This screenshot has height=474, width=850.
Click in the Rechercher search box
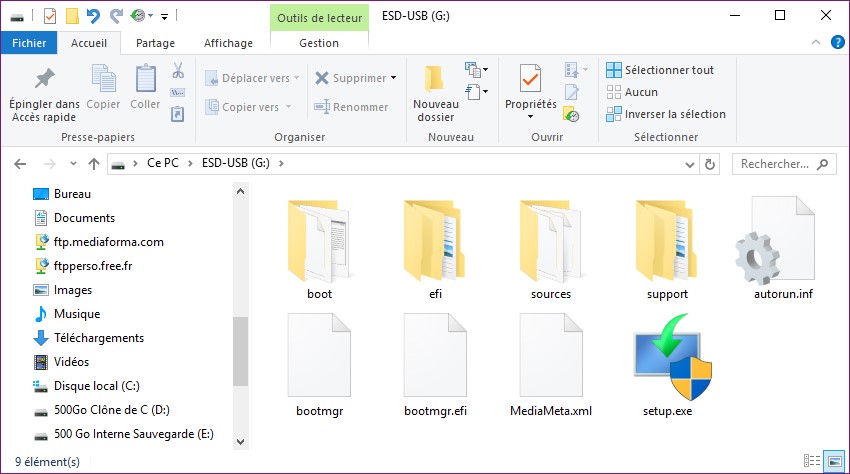(775, 164)
